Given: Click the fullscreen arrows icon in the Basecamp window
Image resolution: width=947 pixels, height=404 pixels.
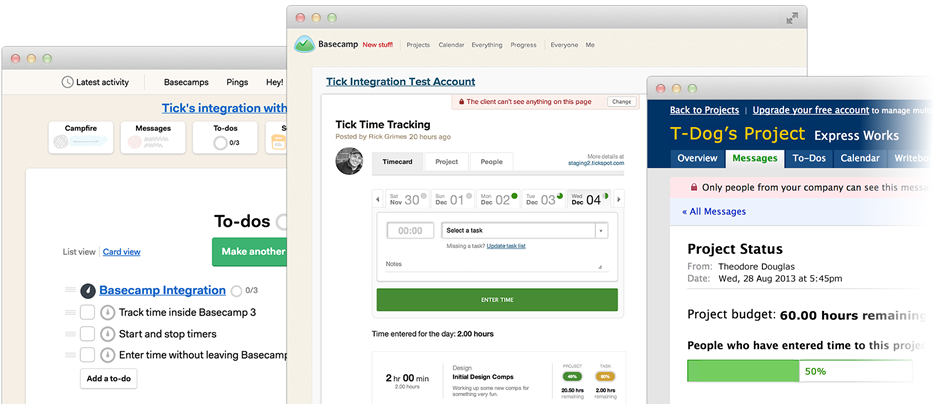Looking at the screenshot, I should [792, 19].
